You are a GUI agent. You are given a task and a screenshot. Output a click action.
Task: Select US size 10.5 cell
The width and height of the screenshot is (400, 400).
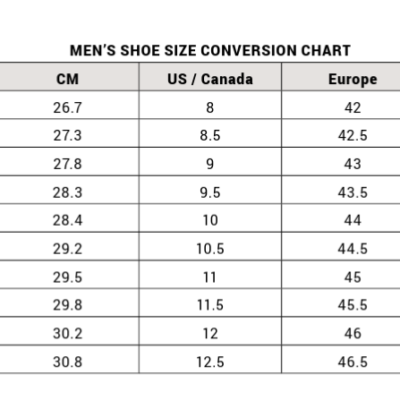pyautogui.click(x=210, y=249)
